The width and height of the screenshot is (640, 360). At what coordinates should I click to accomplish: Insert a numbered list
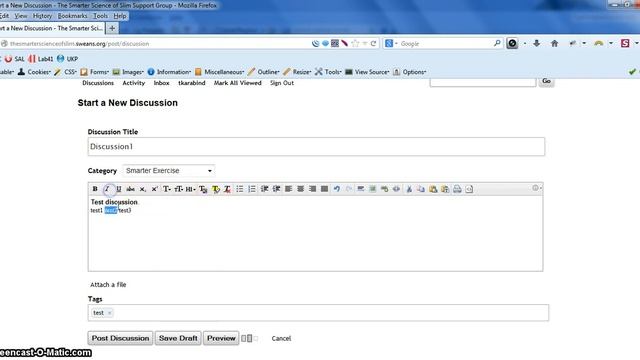(x=251, y=189)
